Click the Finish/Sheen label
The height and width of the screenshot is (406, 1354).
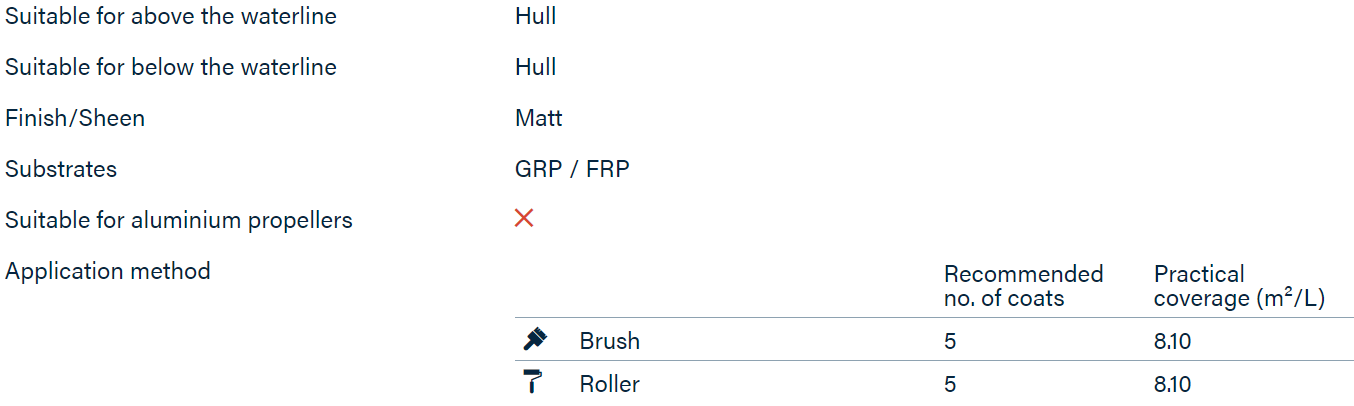click(75, 118)
